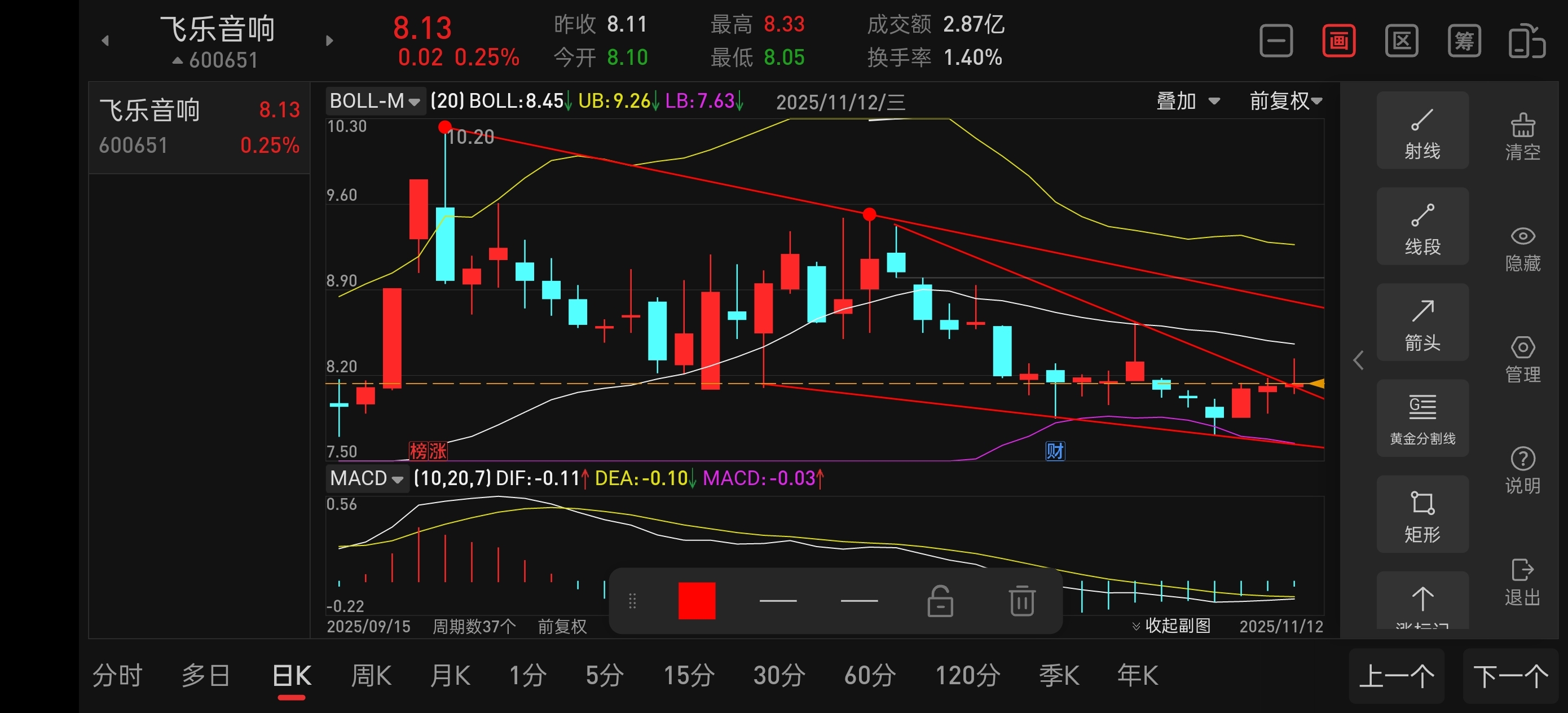1568x713 pixels.
Task: Expand the 前复权 adjustment dropdown
Action: pyautogui.click(x=1285, y=101)
